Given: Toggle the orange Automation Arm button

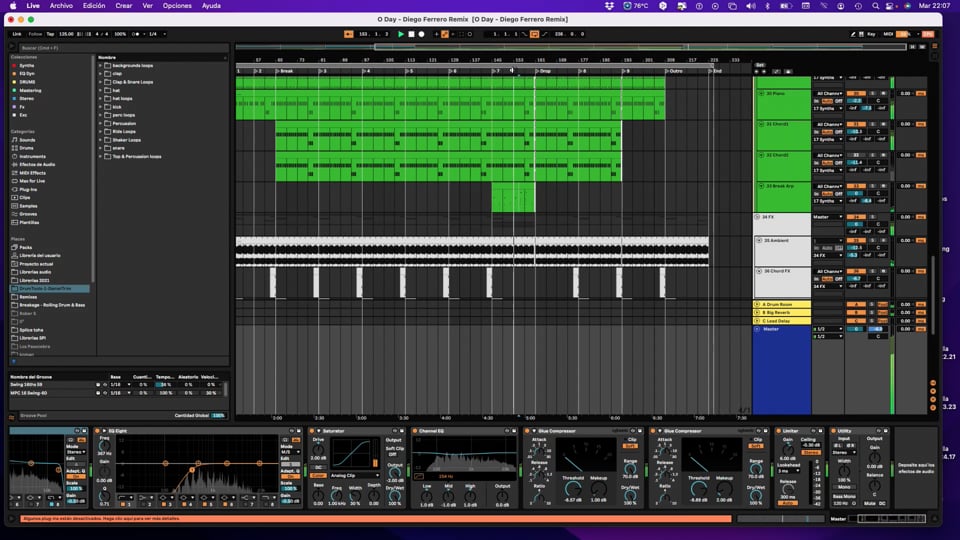Looking at the screenshot, I should 444,34.
